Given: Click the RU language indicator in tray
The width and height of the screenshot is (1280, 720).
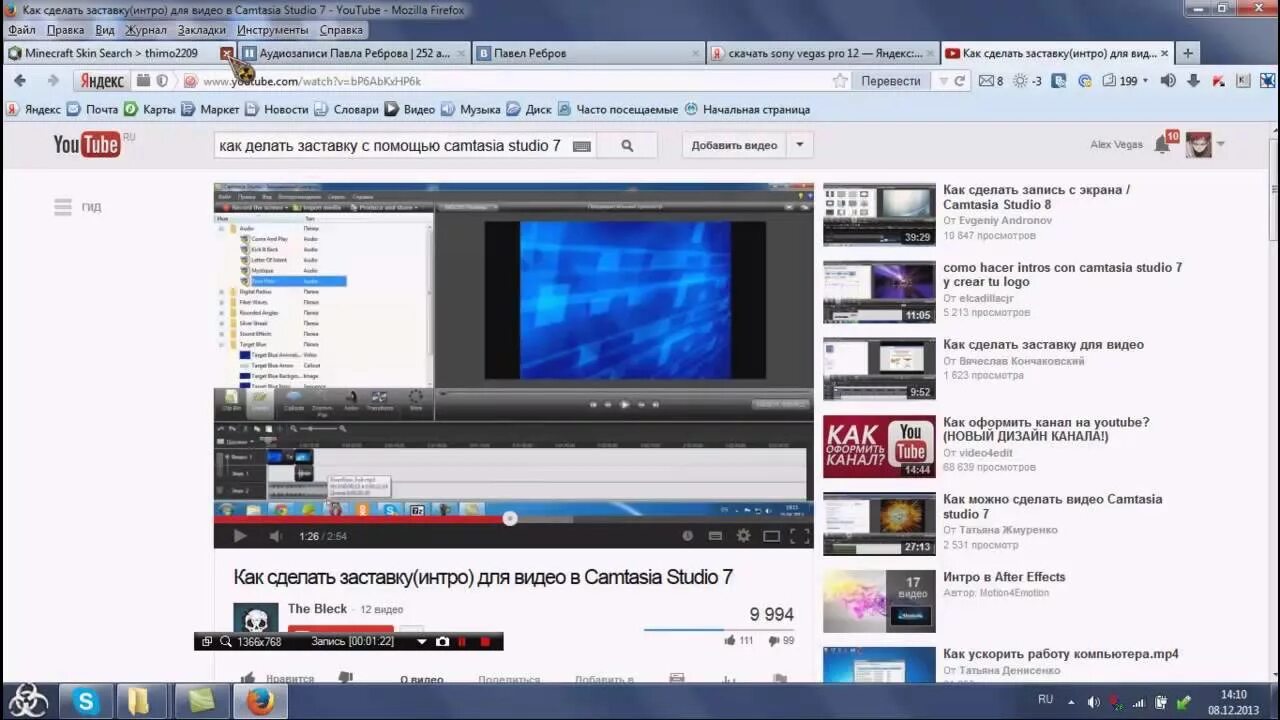Looking at the screenshot, I should pyautogui.click(x=1045, y=700).
